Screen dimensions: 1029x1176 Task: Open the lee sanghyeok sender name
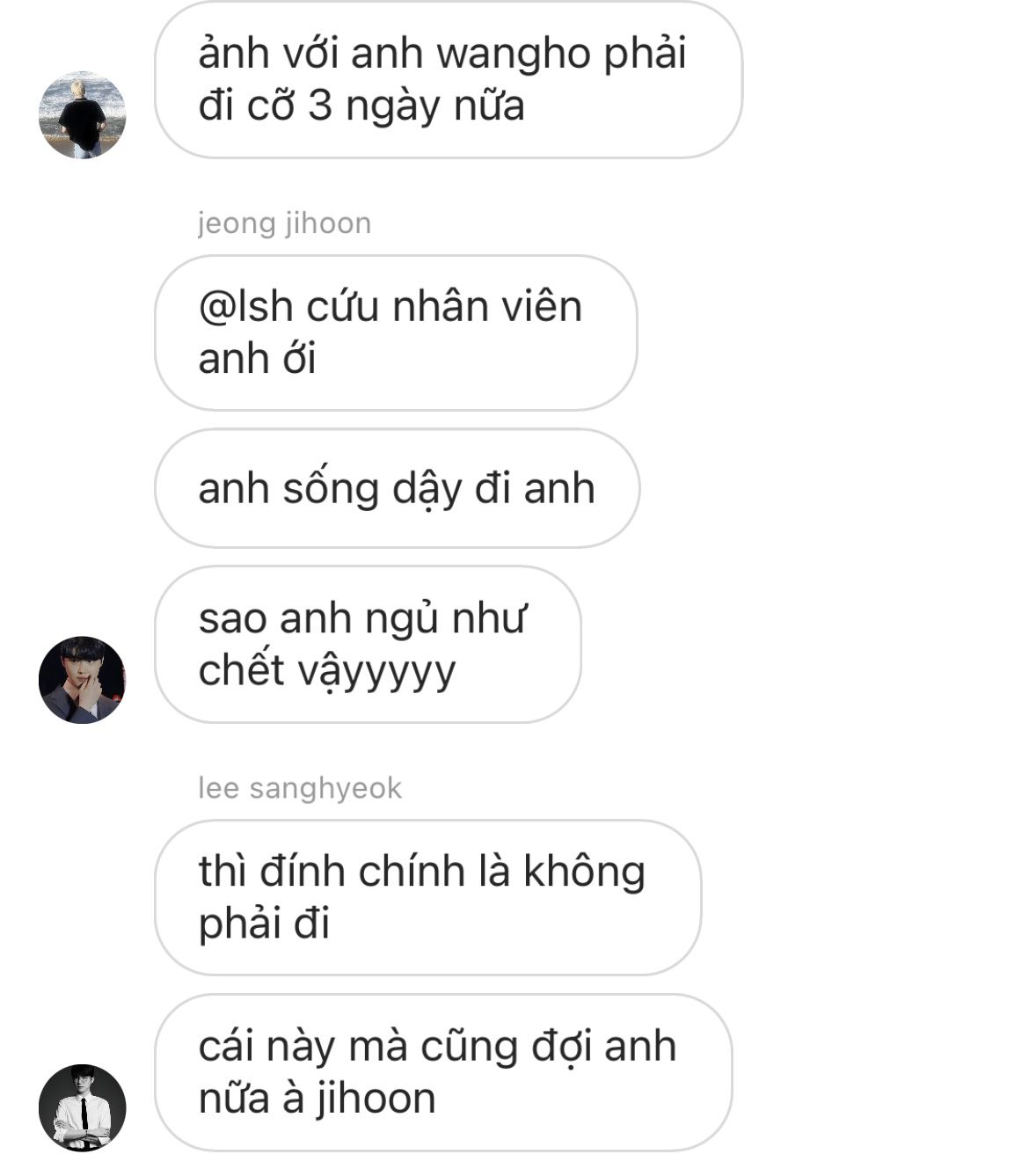[300, 788]
